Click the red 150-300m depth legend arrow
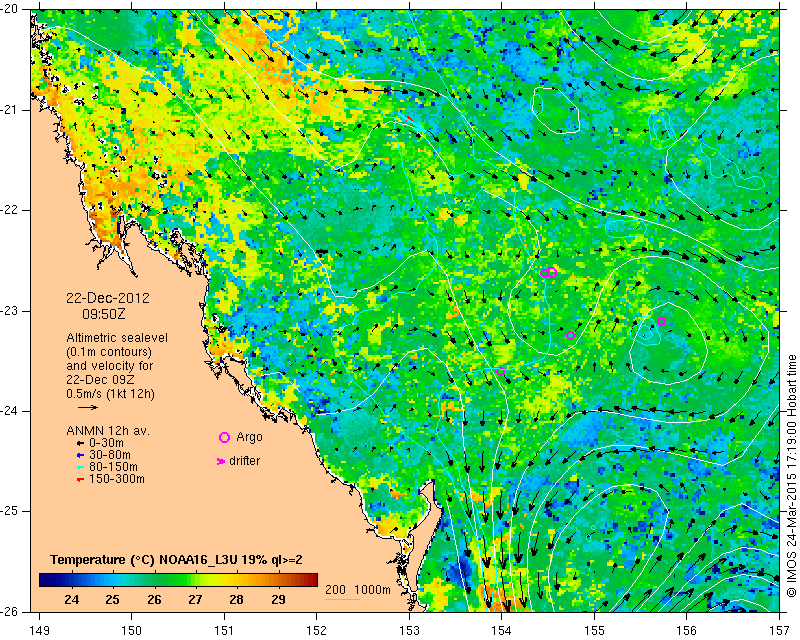Image resolution: width=800 pixels, height=640 pixels. pos(80,480)
